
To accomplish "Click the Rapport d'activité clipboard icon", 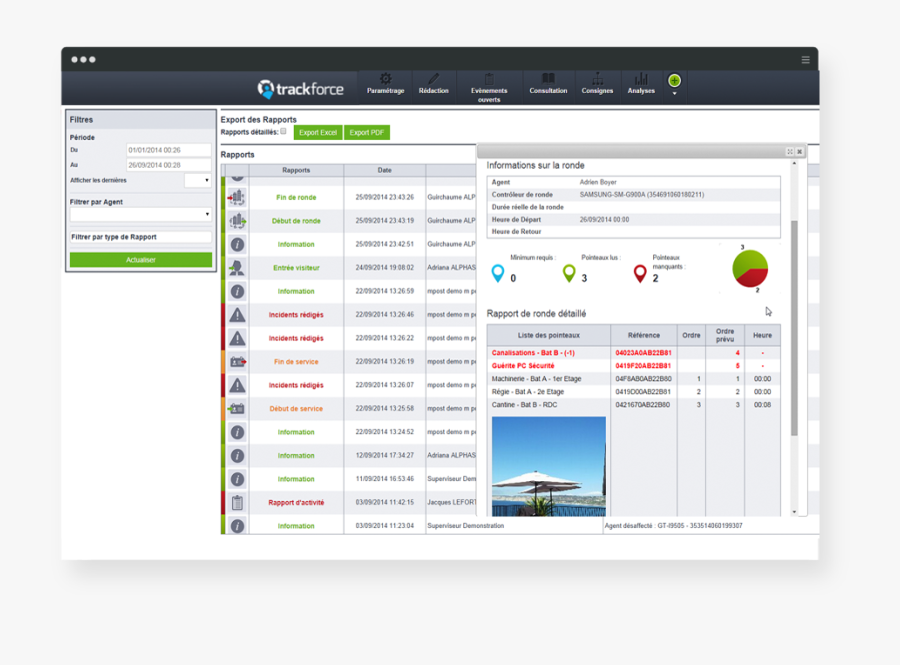I will pyautogui.click(x=237, y=502).
